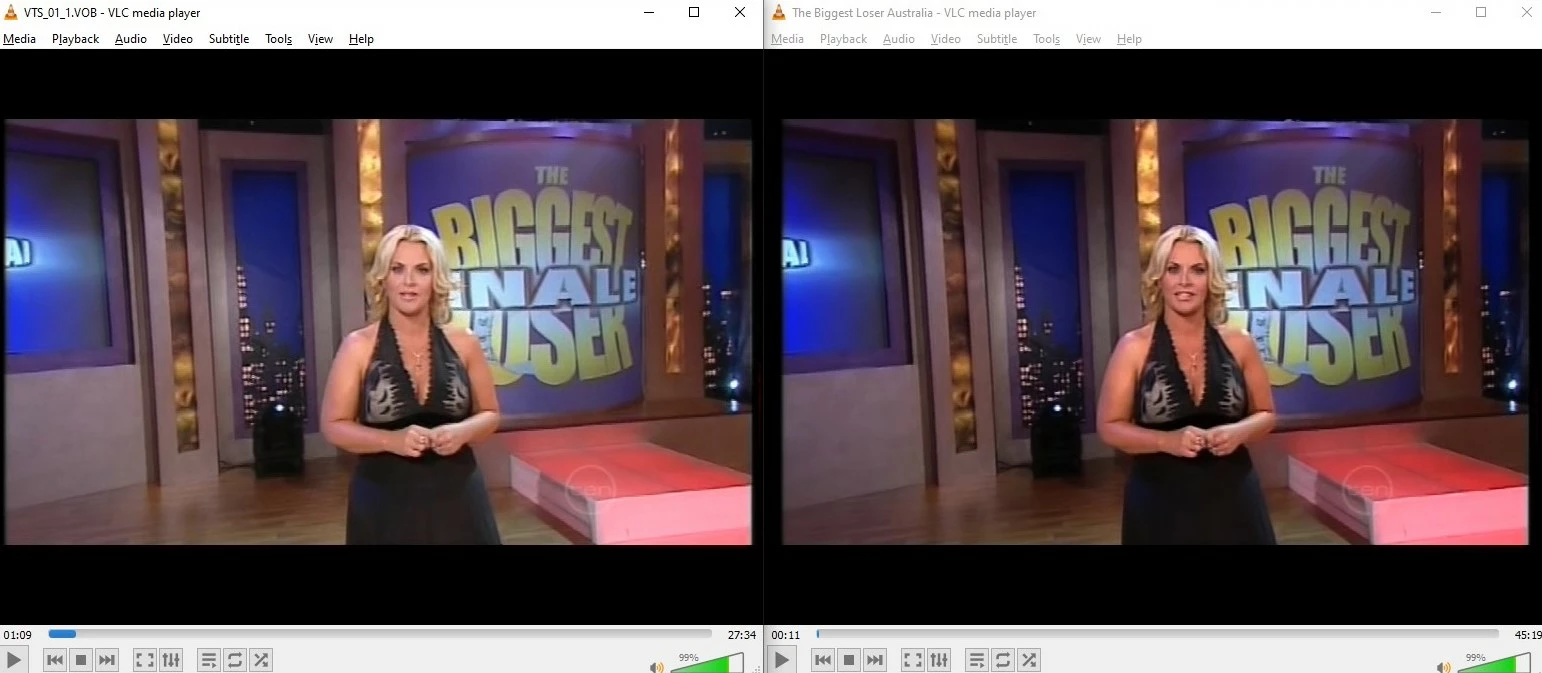Open Video menu in VTS_01_1.VOB window

(178, 39)
